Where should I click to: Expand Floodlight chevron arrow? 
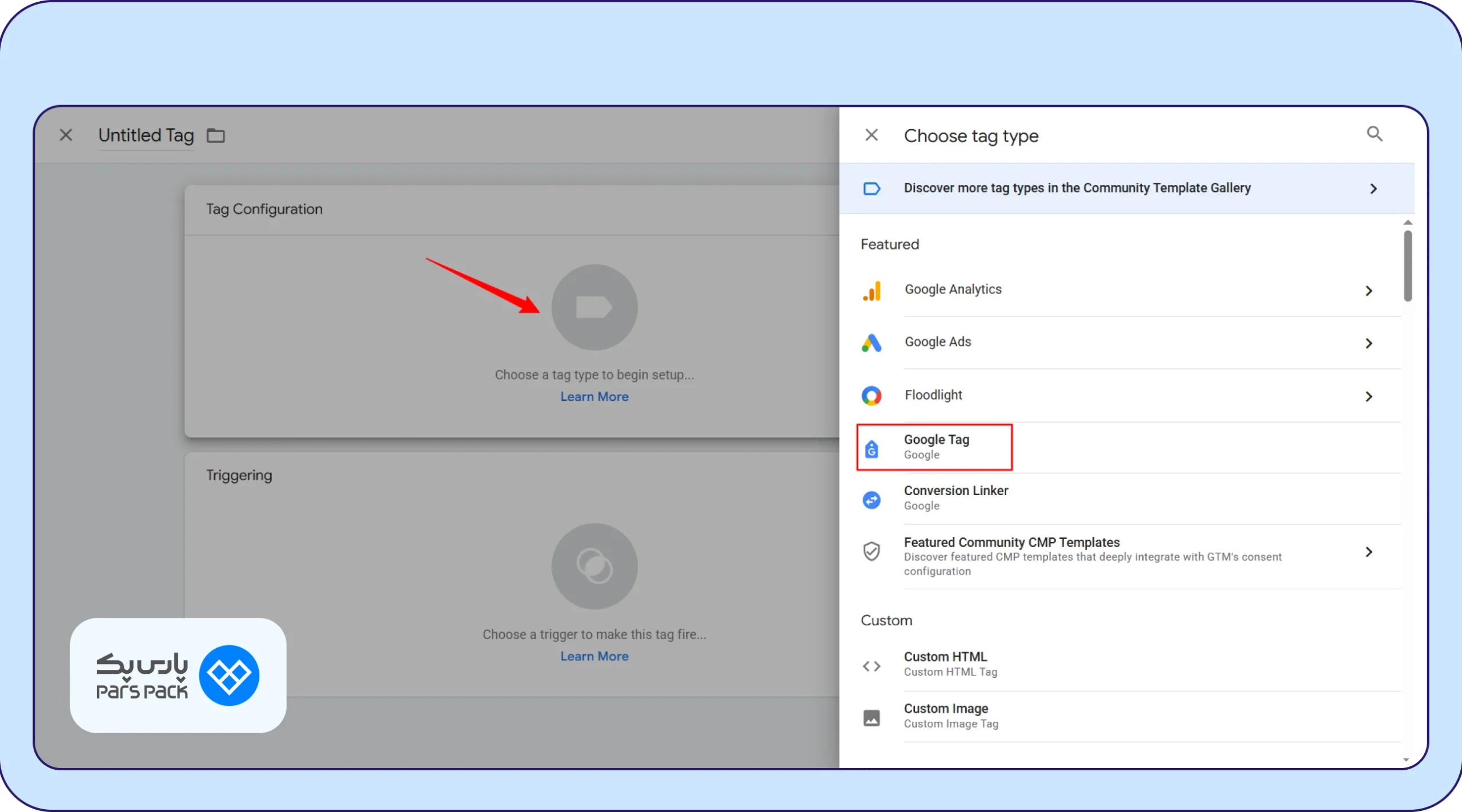pyautogui.click(x=1369, y=396)
